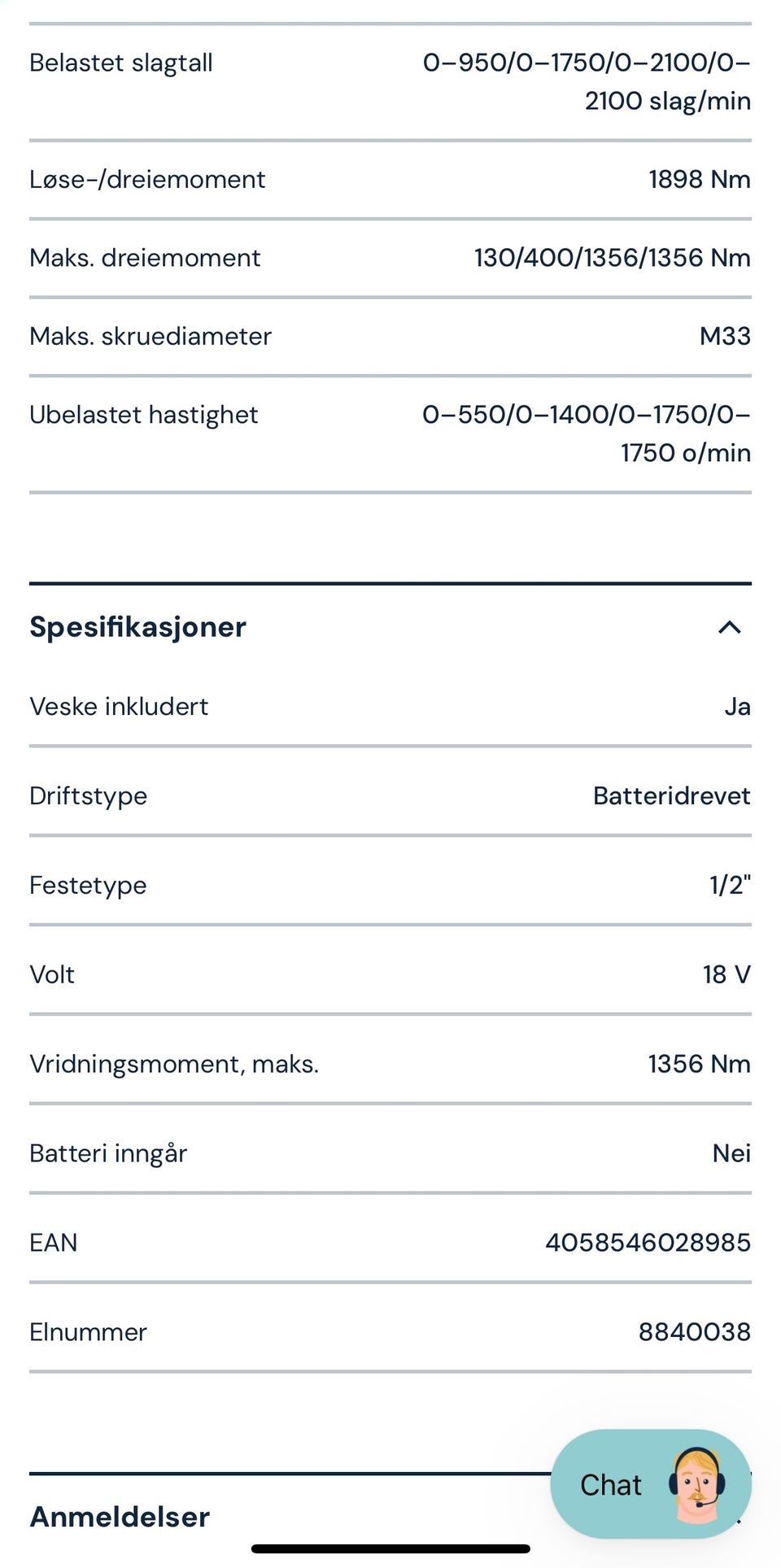Select the EAN number 4058546028985
Viewport: 781px width, 1568px height.
(x=648, y=1243)
